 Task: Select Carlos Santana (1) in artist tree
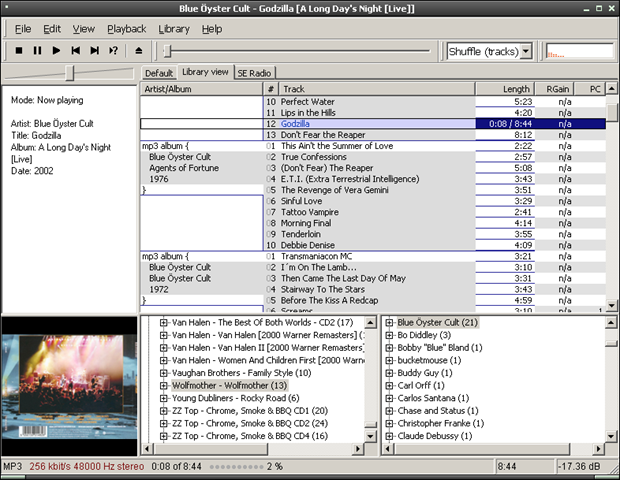pos(433,398)
